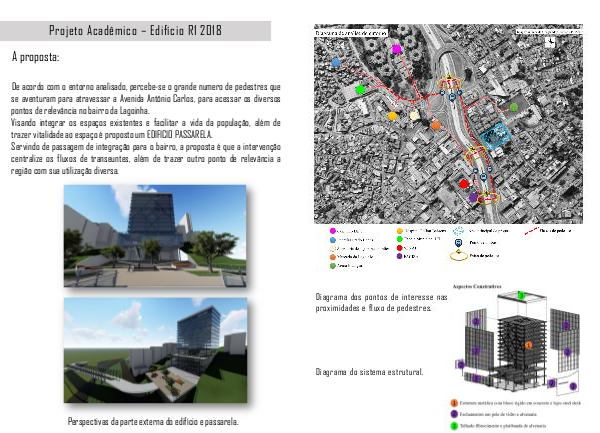Click the bus stop icon in the map legend
Viewport: 600px width, 433px height.
pos(459,243)
